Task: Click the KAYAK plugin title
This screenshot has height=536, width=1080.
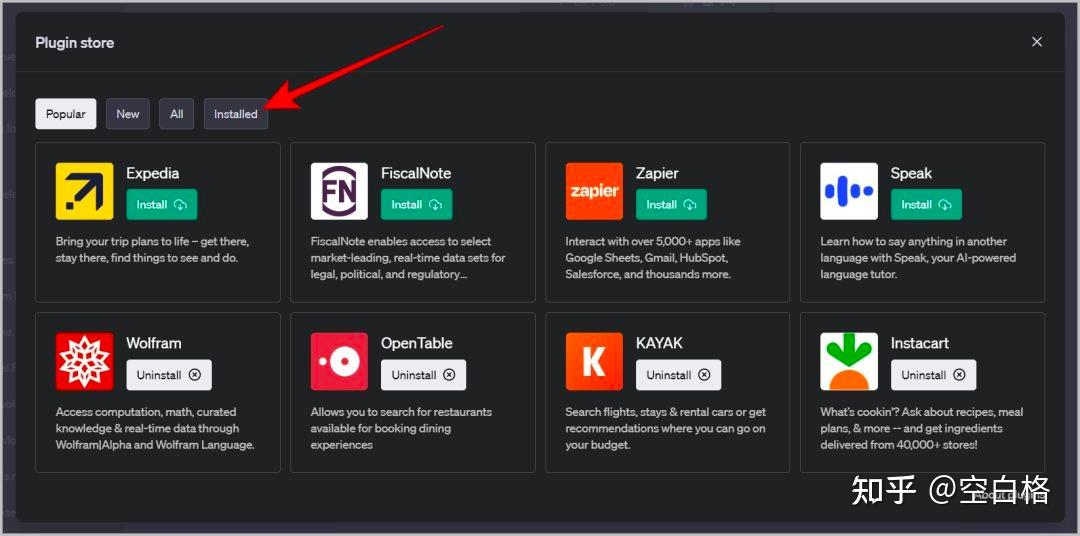Action: click(x=659, y=343)
